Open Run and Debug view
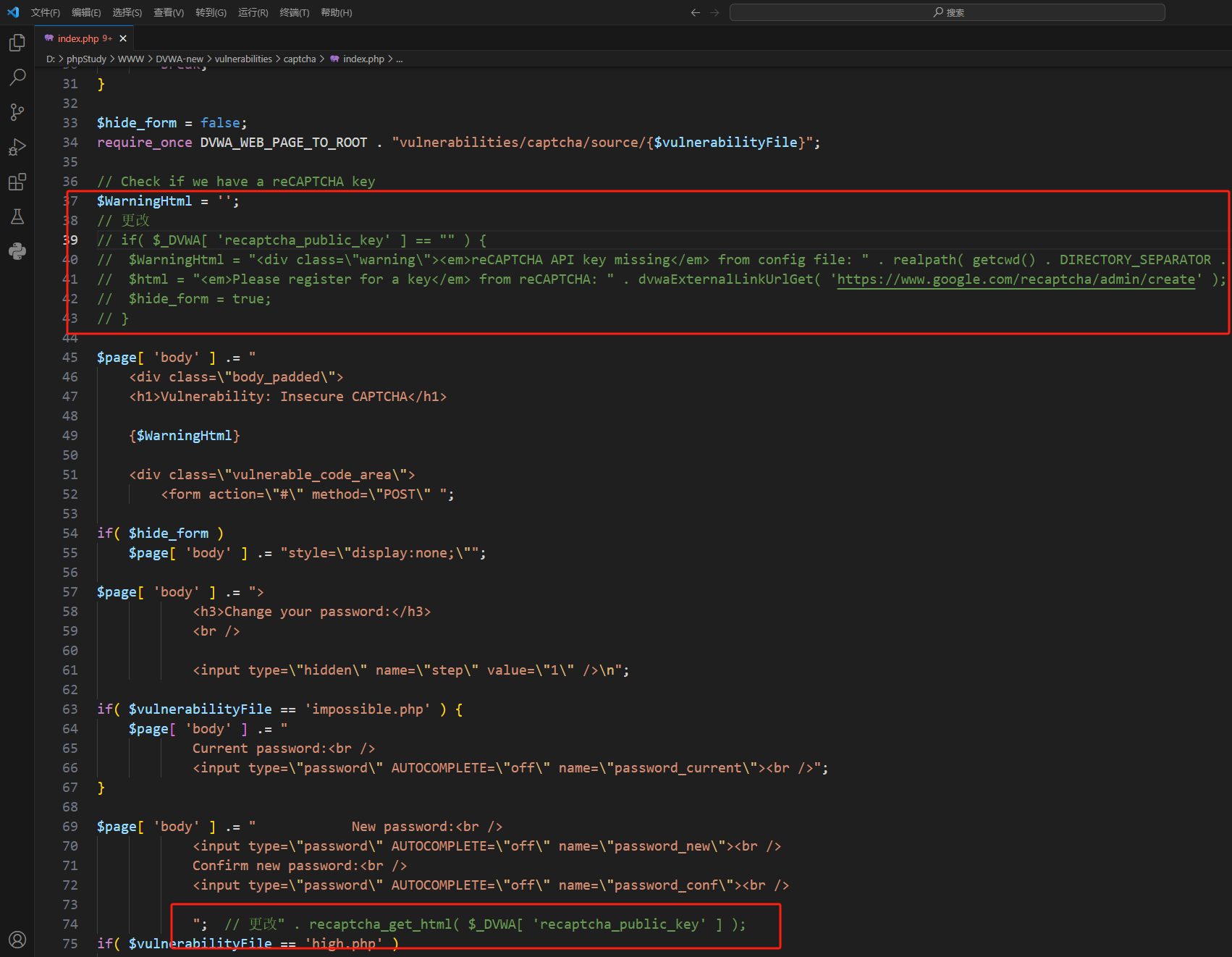1232x957 pixels. point(17,147)
